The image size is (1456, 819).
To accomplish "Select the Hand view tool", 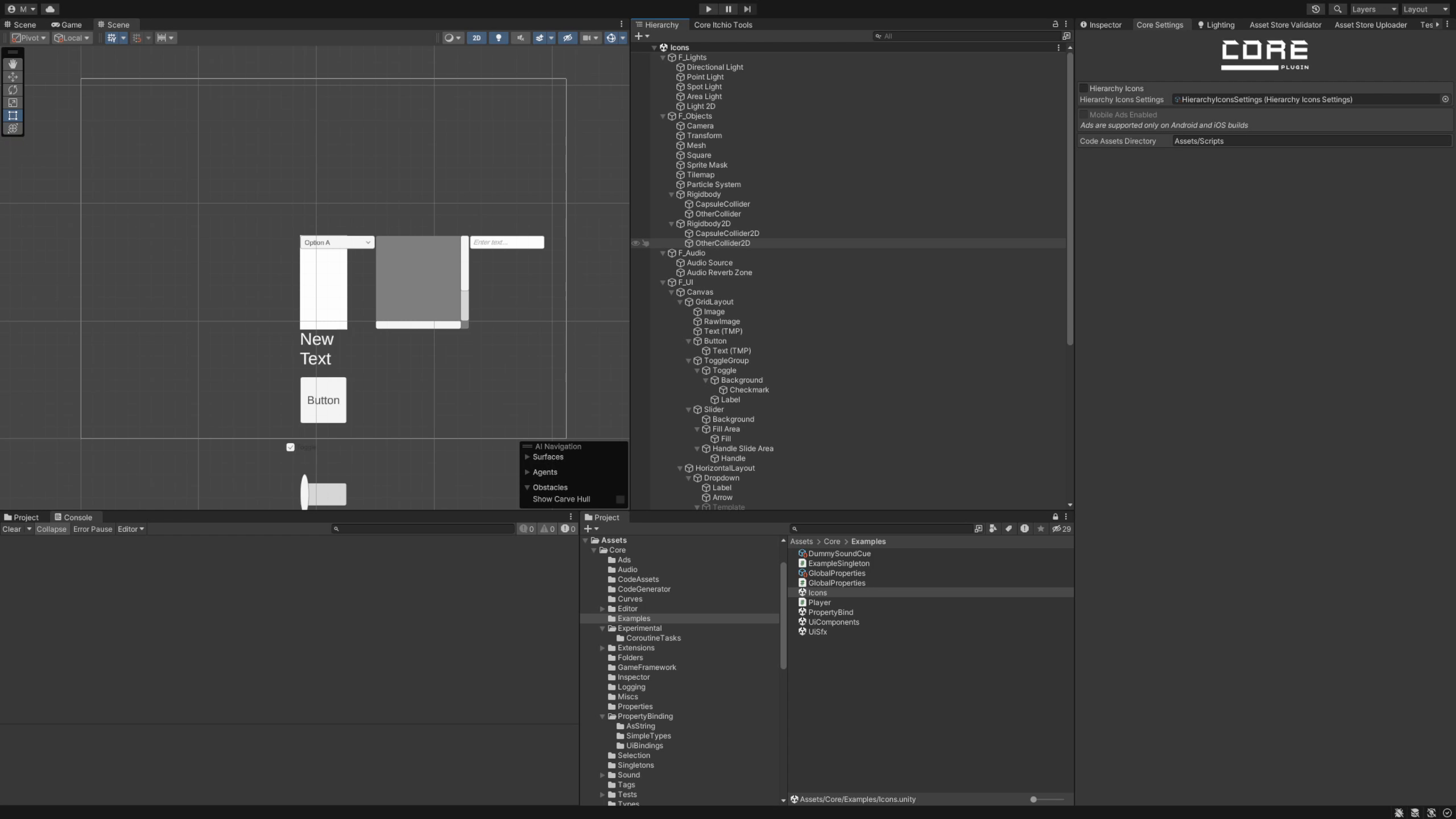I will (x=13, y=64).
